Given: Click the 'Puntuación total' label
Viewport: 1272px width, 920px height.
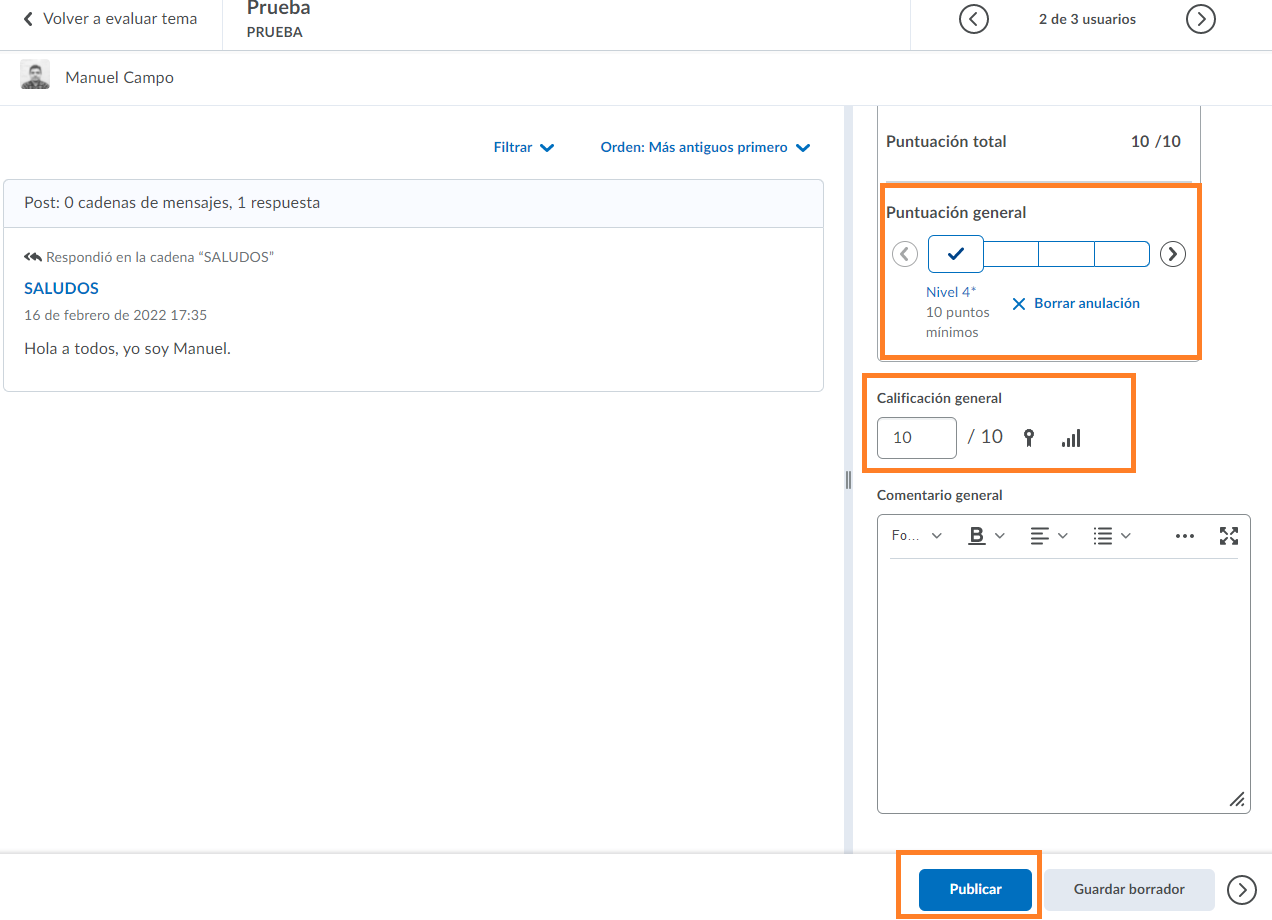Looking at the screenshot, I should pyautogui.click(x=946, y=141).
